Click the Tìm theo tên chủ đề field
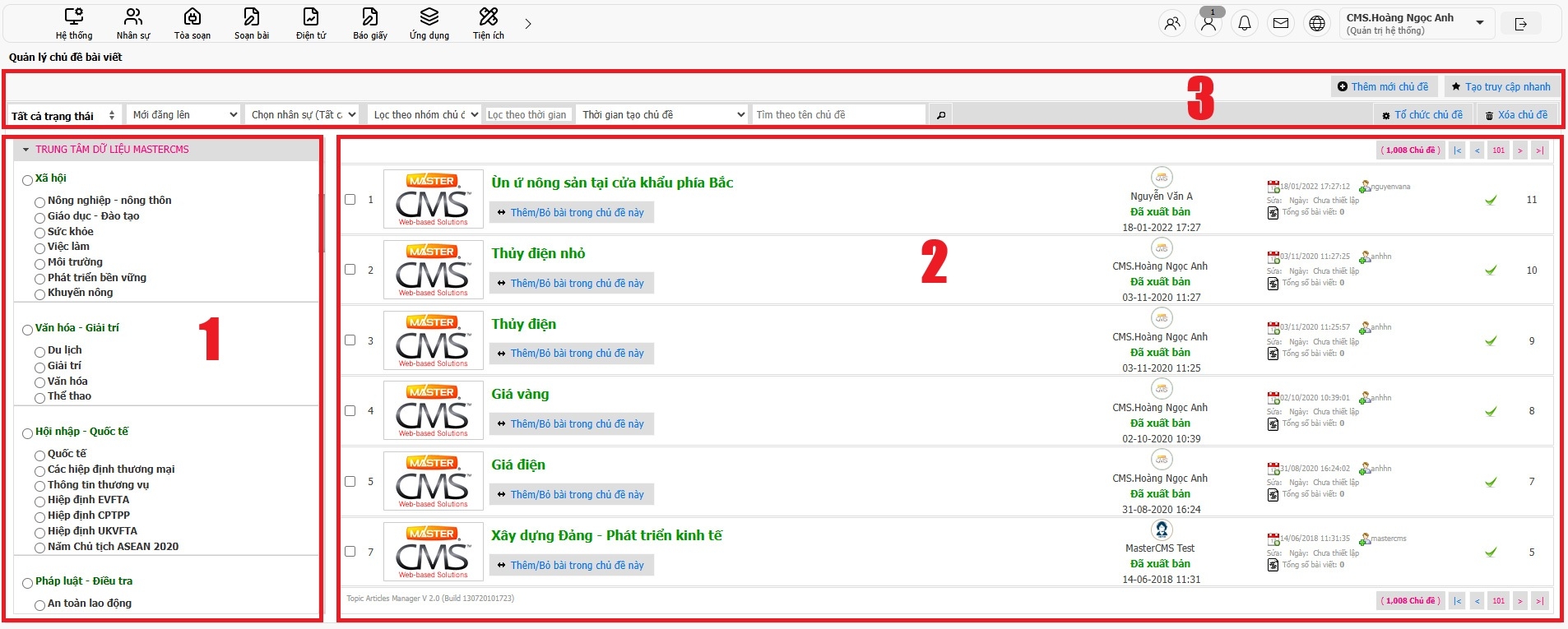Screen dimensions: 1568x629 pos(839,115)
